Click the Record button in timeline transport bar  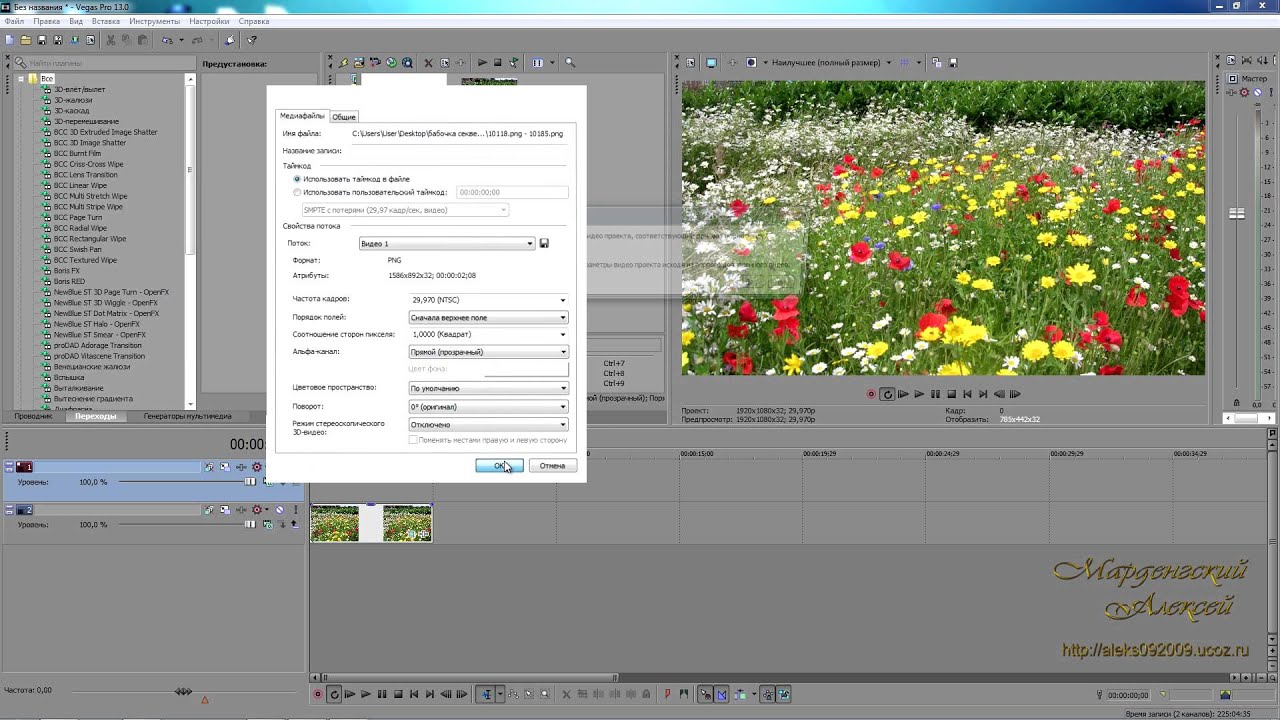[318, 694]
